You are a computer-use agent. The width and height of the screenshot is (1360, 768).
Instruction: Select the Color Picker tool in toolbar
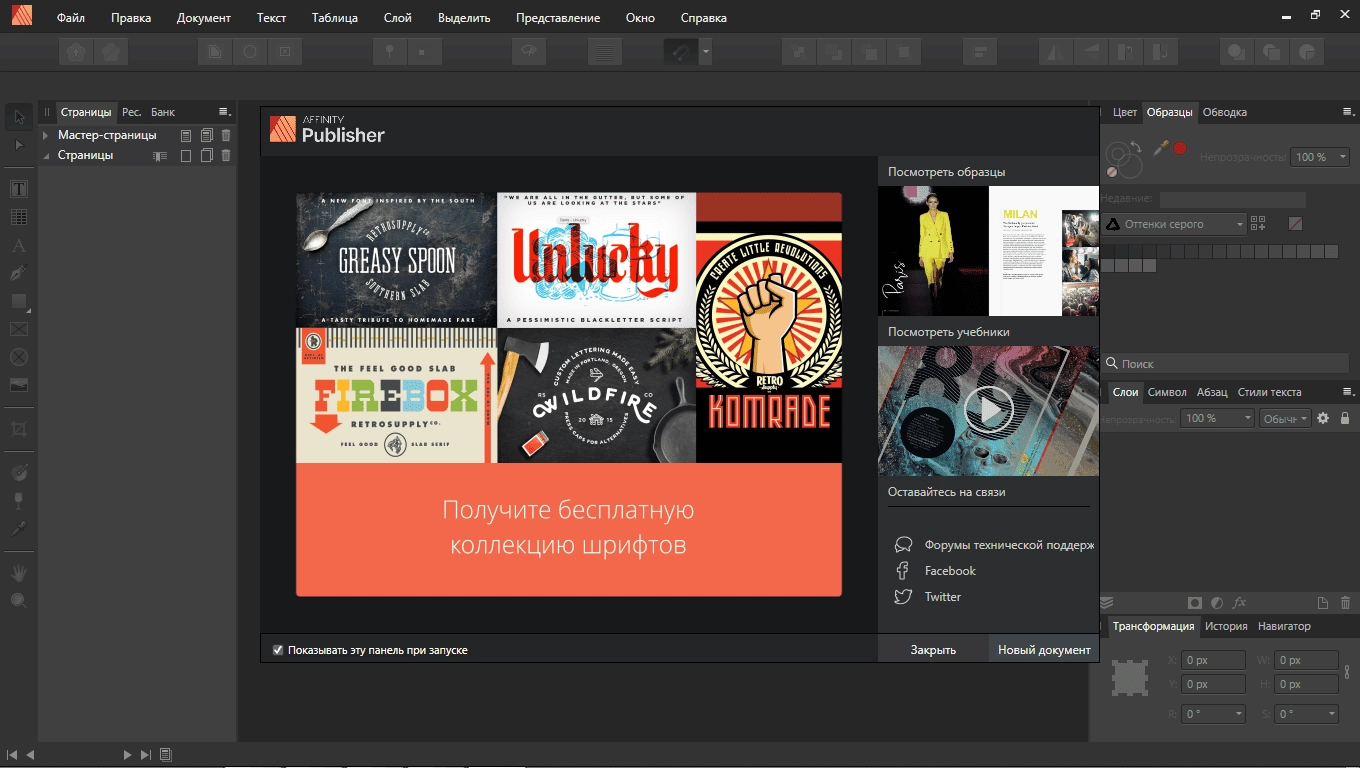pos(19,528)
